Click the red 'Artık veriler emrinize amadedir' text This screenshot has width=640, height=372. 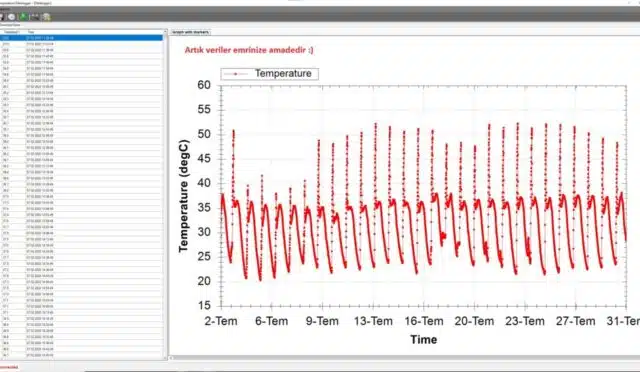click(249, 50)
